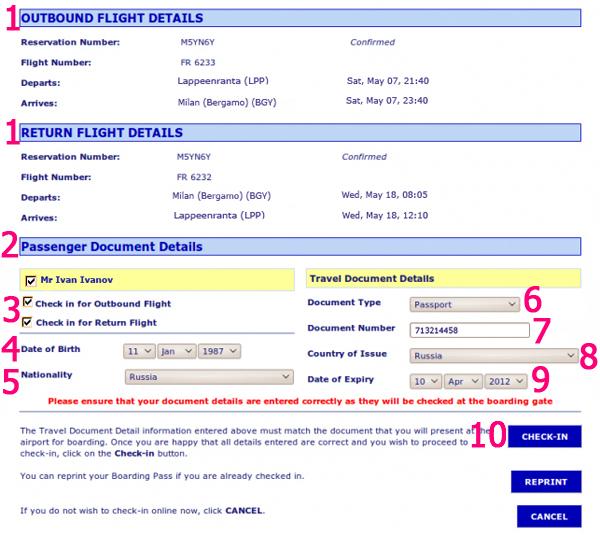Image resolution: width=600 pixels, height=535 pixels.
Task: Uncheck Check in for Outbound Flight
Action: coord(28,302)
